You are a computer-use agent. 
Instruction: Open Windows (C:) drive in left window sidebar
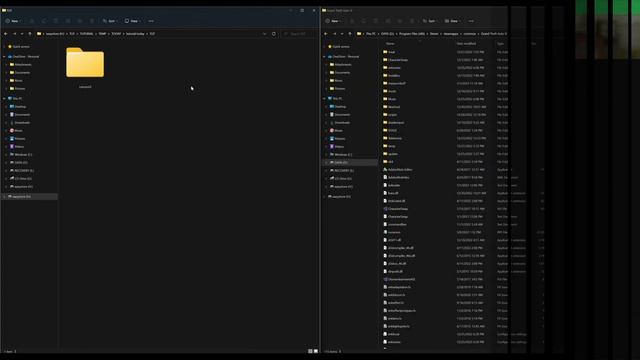pos(21,155)
